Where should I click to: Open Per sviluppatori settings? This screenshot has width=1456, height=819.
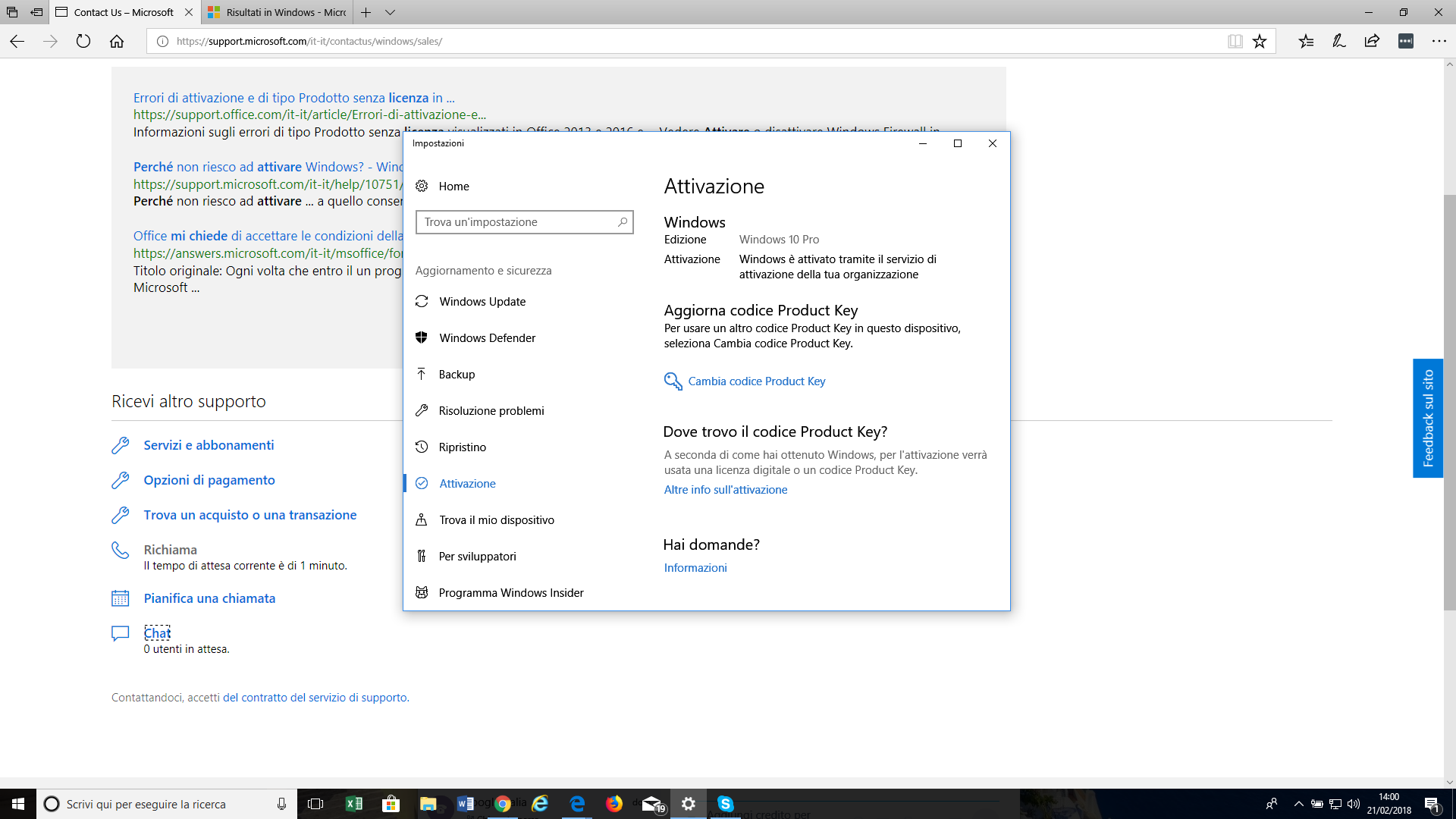478,555
